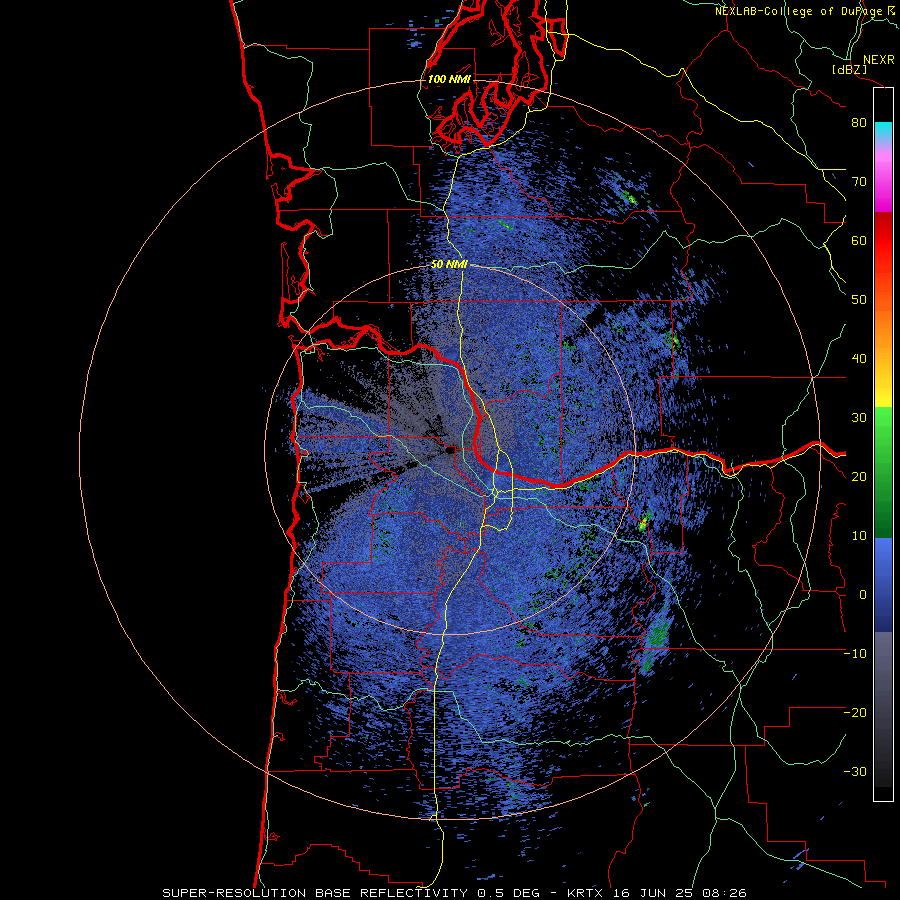
Task: Click the NEXR label above the scale
Action: [878, 60]
